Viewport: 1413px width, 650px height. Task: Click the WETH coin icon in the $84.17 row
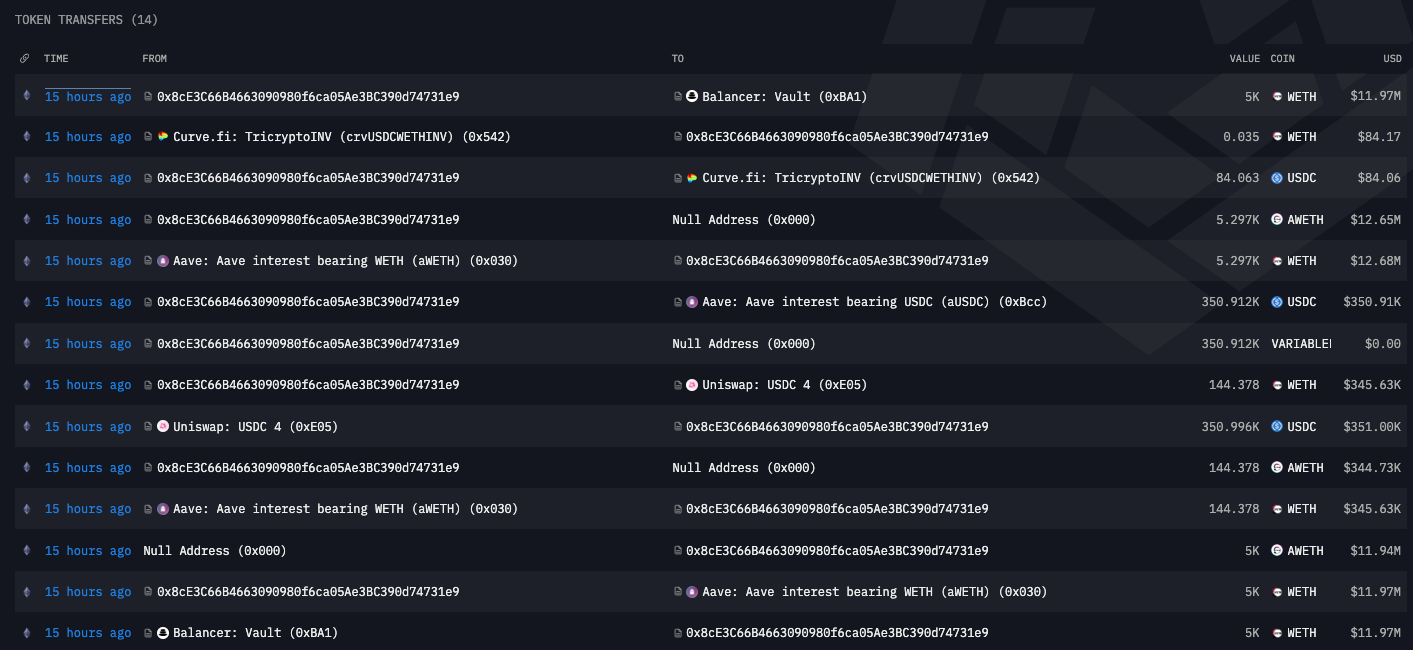[1277, 137]
